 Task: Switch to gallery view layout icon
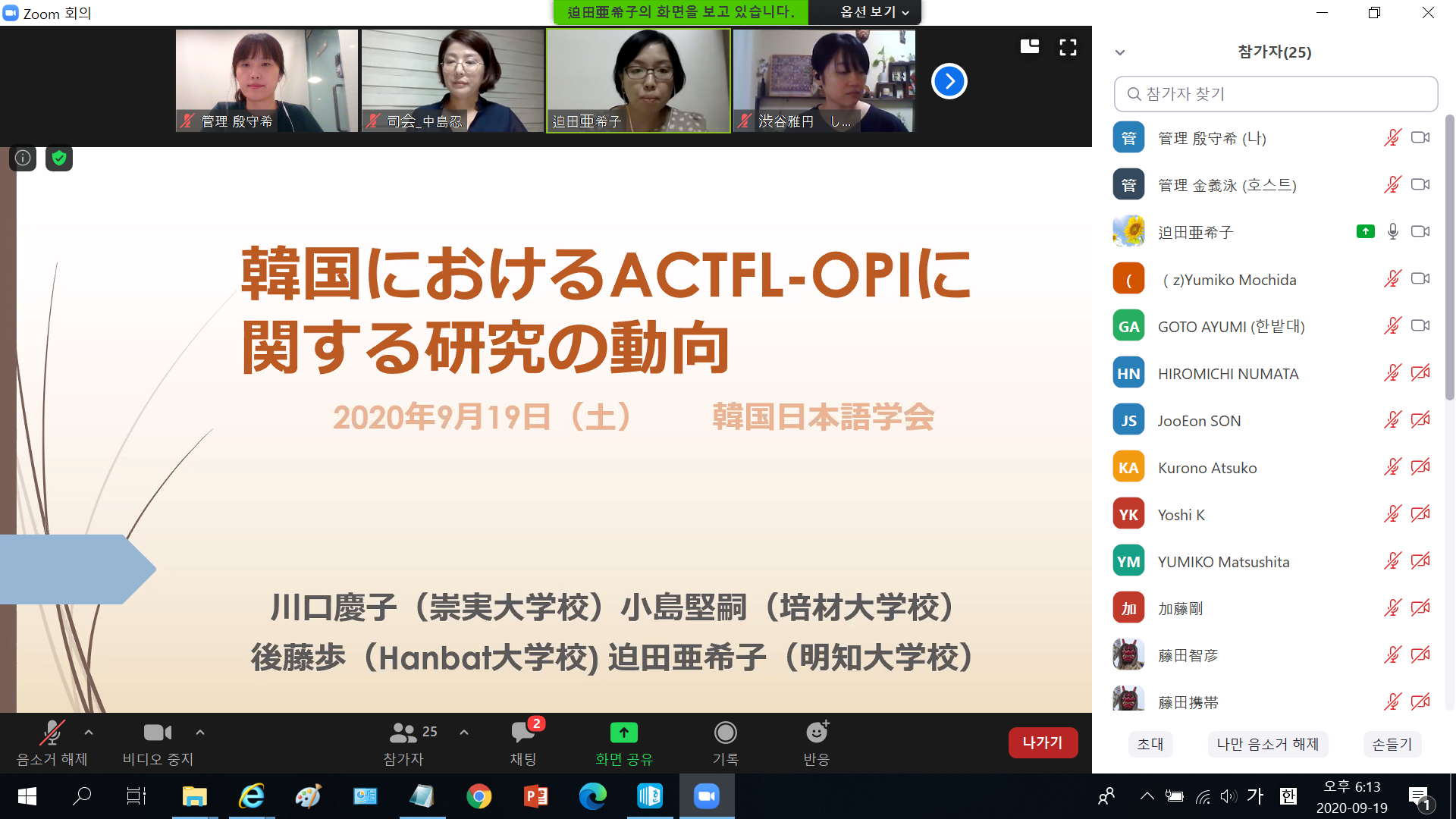1029,47
